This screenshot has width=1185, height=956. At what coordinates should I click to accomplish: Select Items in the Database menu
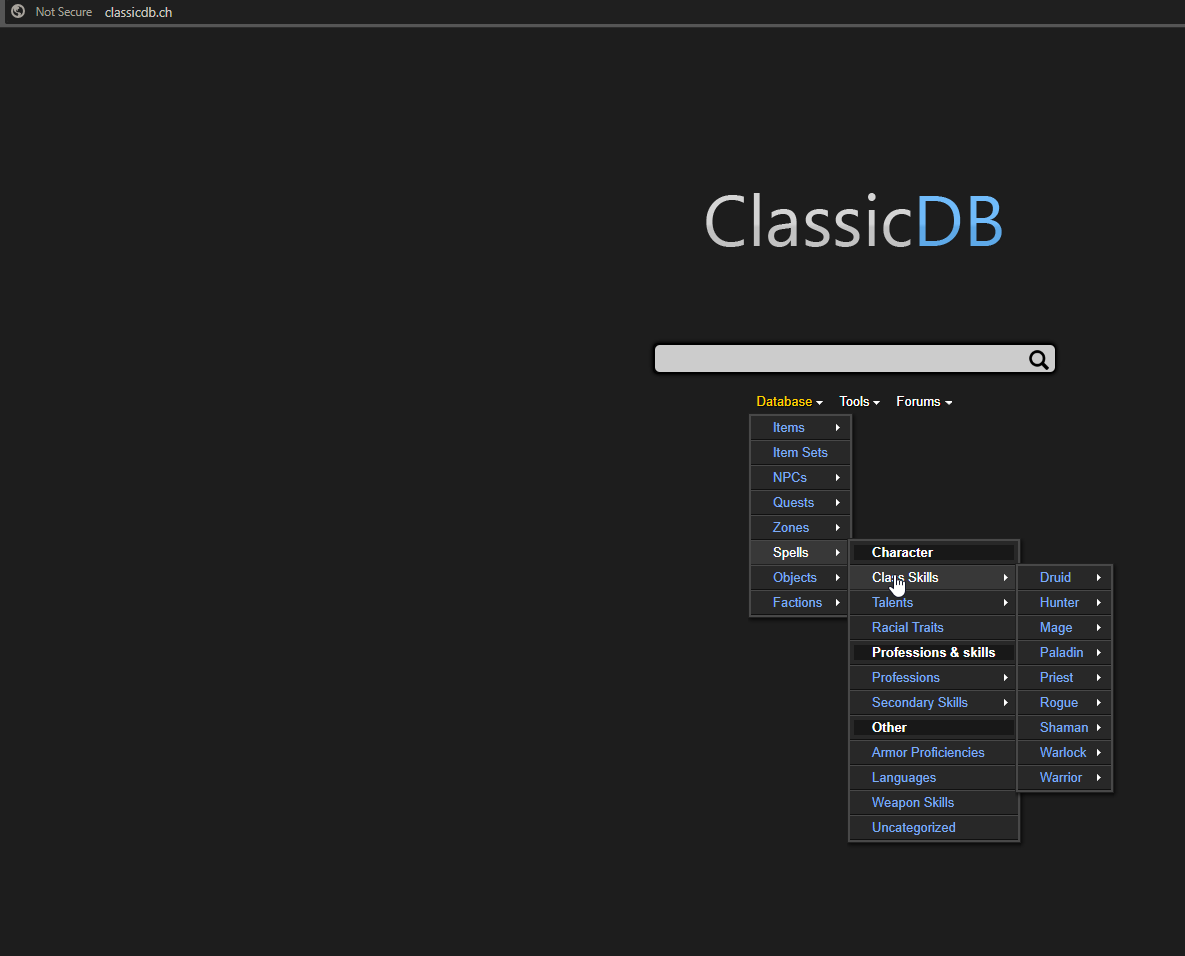(800, 428)
